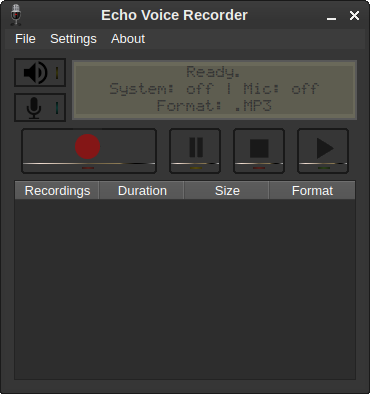370x394 pixels.
Task: Open the About menu
Action: 128,39
